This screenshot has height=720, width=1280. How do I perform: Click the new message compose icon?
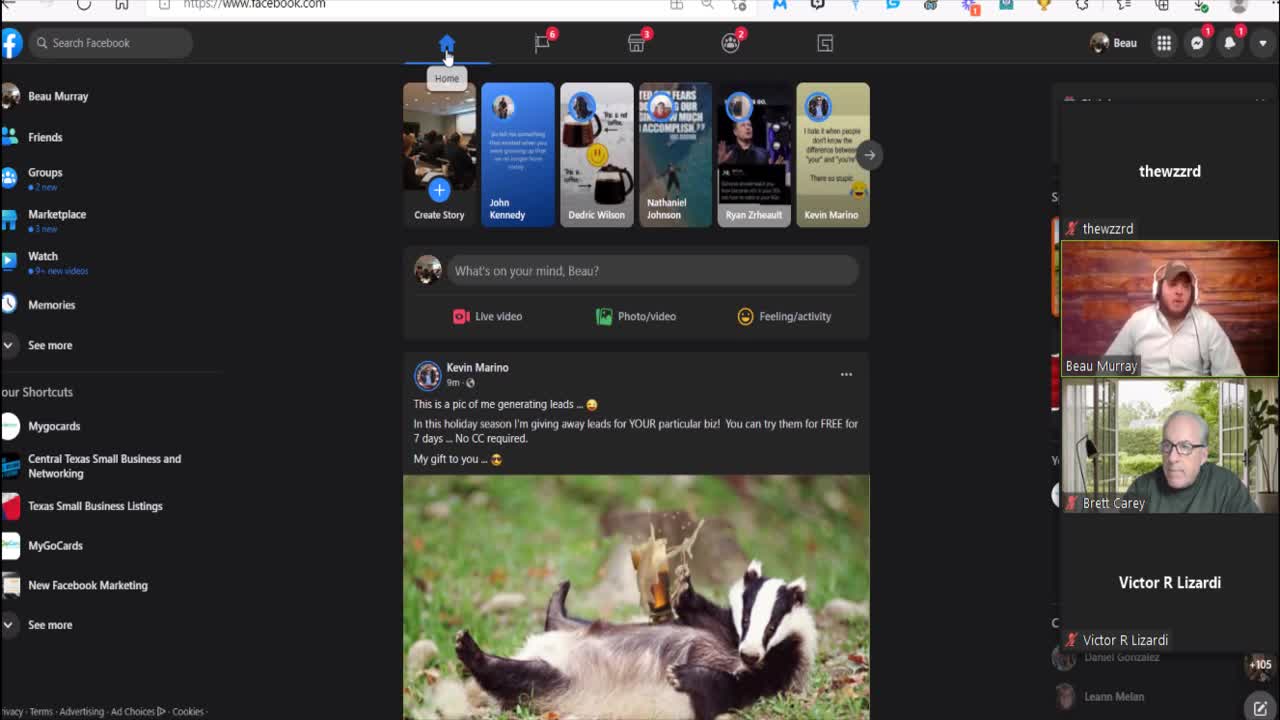tap(1260, 708)
